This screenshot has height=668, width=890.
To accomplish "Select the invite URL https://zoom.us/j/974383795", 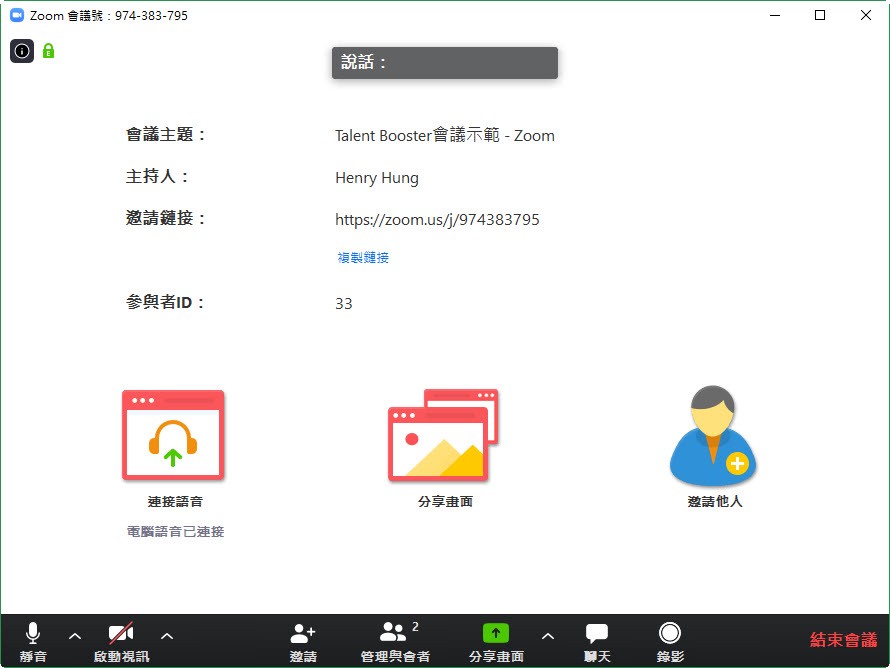I will (437, 220).
